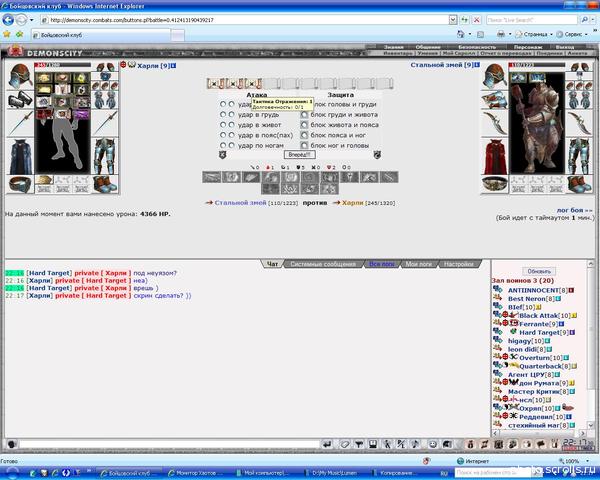
Task: Switch to Системные сообщения tab
Action: point(323,264)
